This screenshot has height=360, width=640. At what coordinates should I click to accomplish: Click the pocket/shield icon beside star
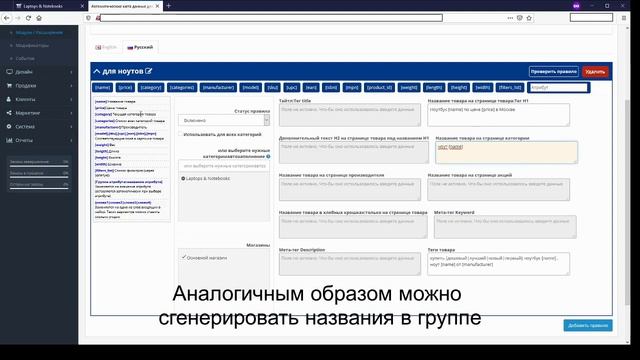coord(520,18)
